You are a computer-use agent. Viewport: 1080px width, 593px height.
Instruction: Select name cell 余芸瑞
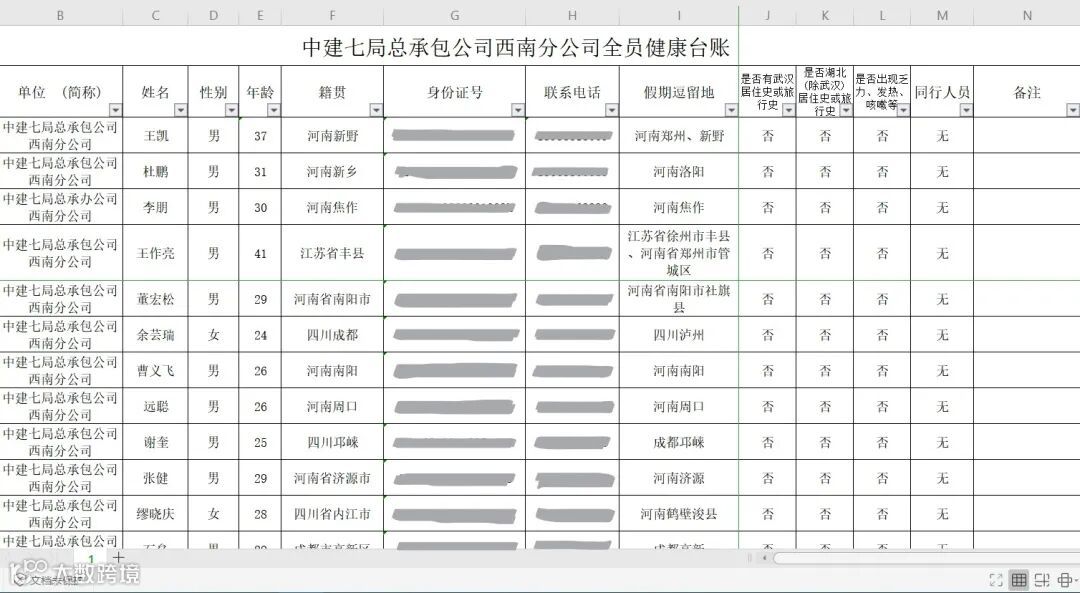[x=156, y=335]
